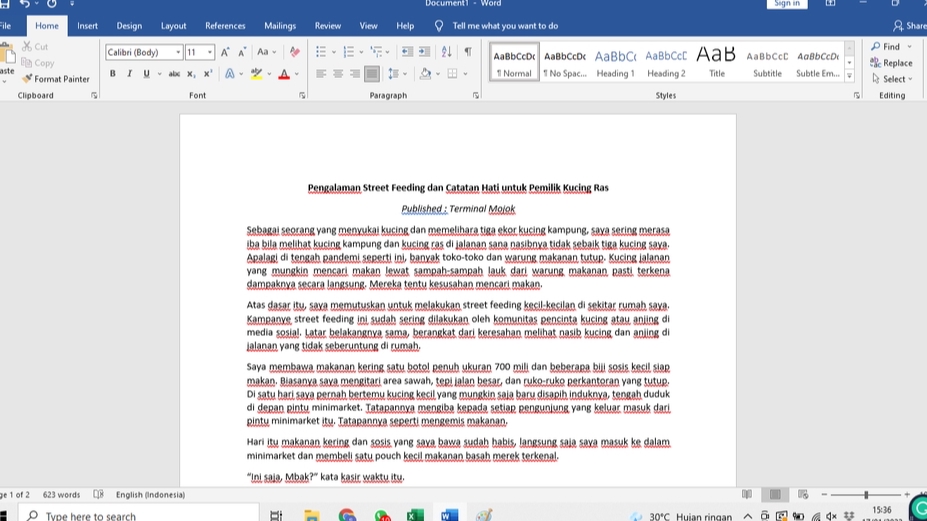Switch to Print Layout view icon
The height and width of the screenshot is (521, 927).
[x=775, y=494]
